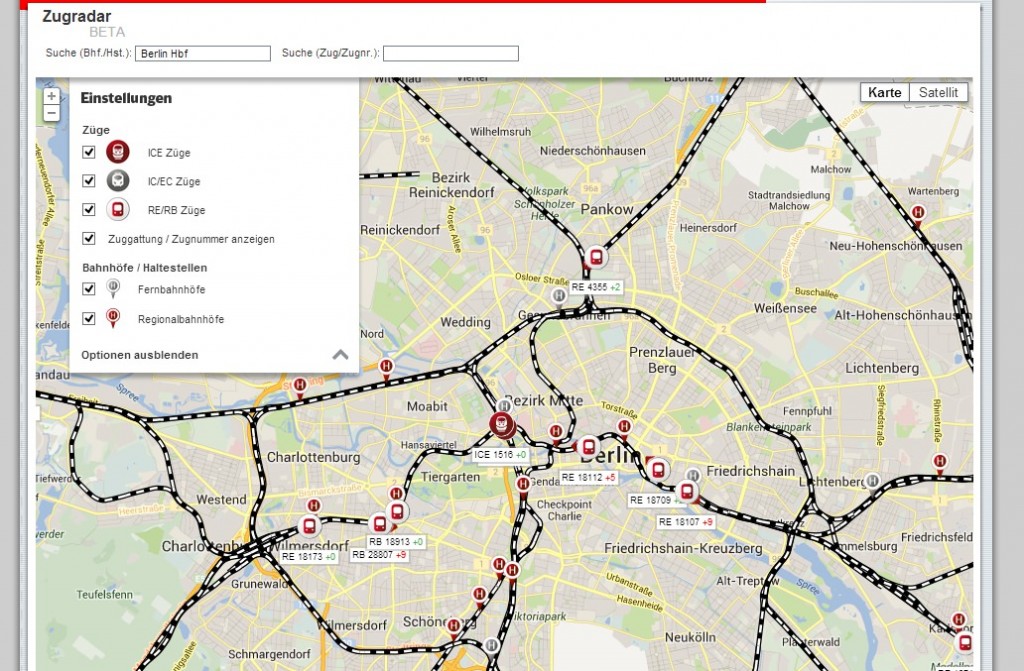
Task: Click the RE 18107 +9 label
Action: [x=686, y=522]
